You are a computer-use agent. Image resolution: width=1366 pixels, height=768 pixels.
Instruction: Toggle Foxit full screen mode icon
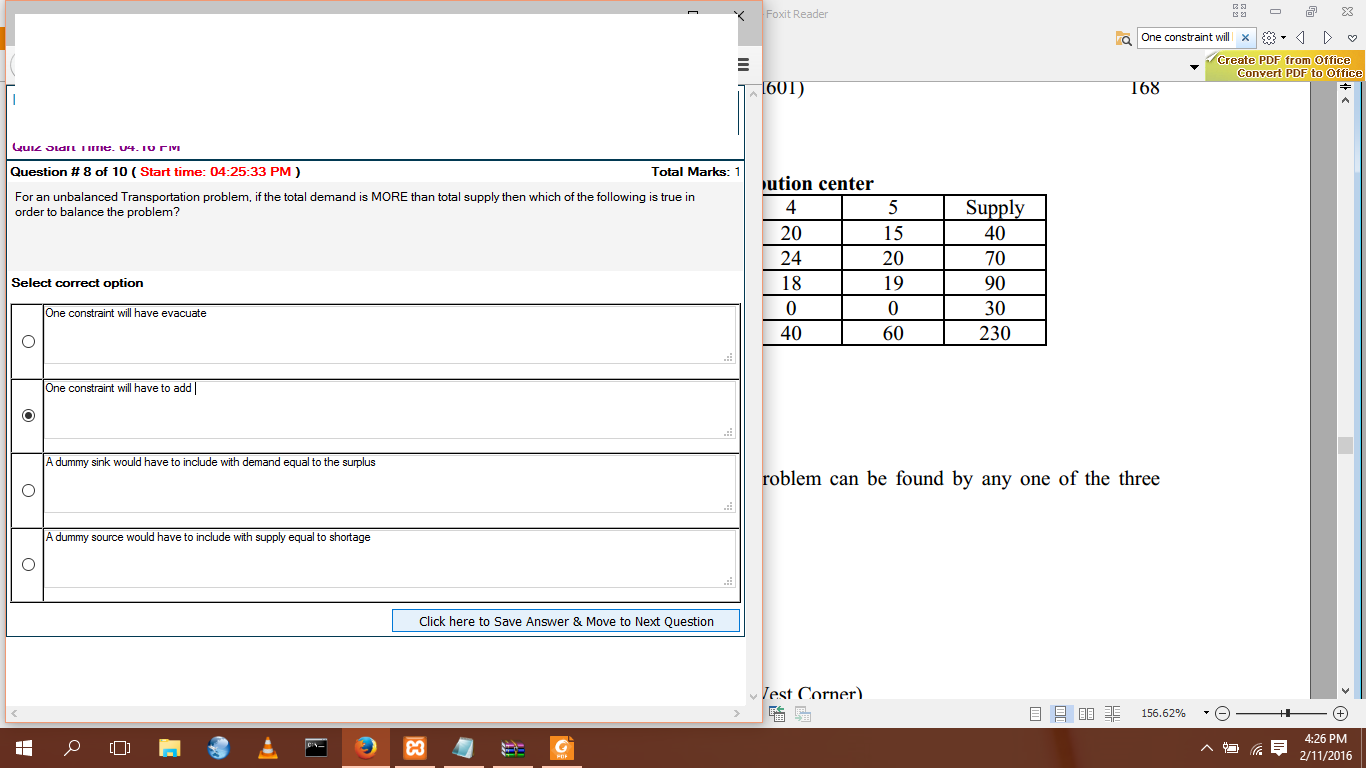tap(1240, 11)
